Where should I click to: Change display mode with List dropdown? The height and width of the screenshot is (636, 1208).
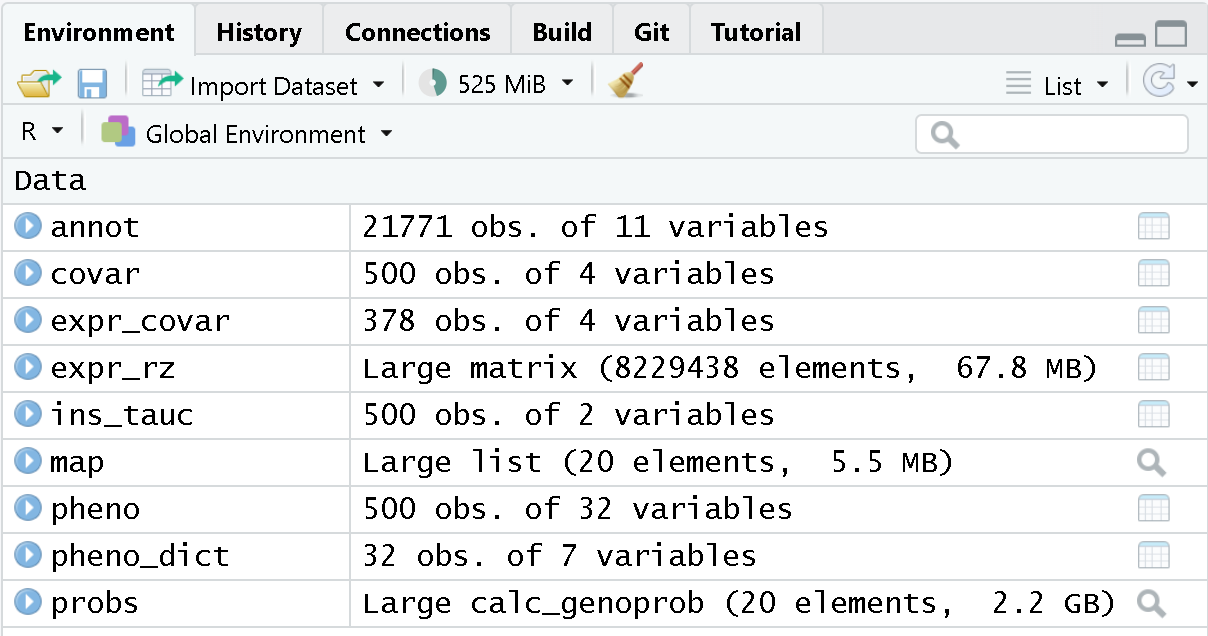point(1058,84)
